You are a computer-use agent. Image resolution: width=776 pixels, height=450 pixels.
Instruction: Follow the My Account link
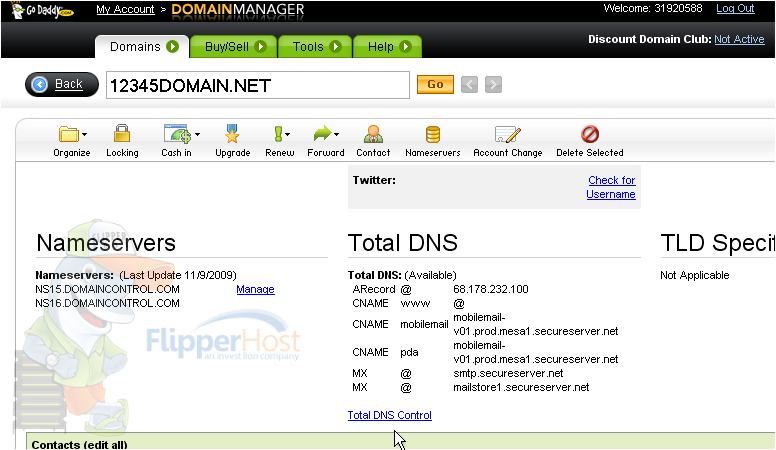(x=125, y=9)
